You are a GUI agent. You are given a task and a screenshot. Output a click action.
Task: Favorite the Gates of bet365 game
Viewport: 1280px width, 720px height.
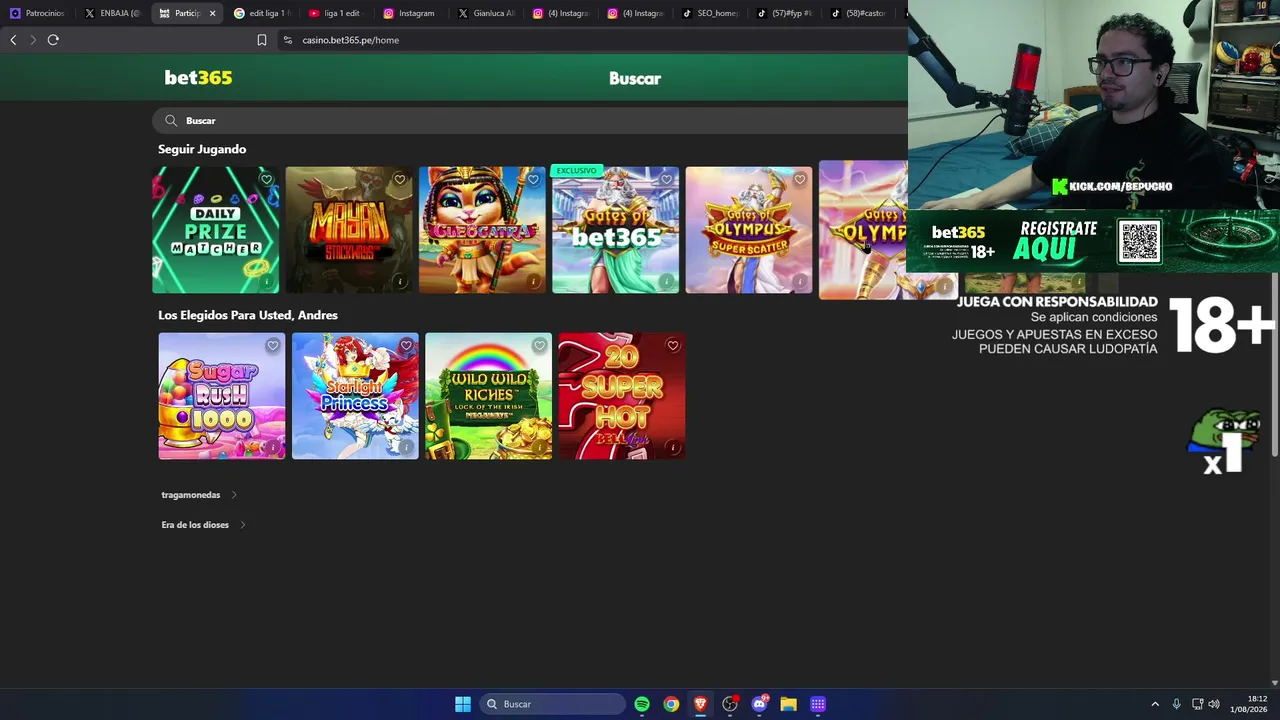tap(666, 180)
